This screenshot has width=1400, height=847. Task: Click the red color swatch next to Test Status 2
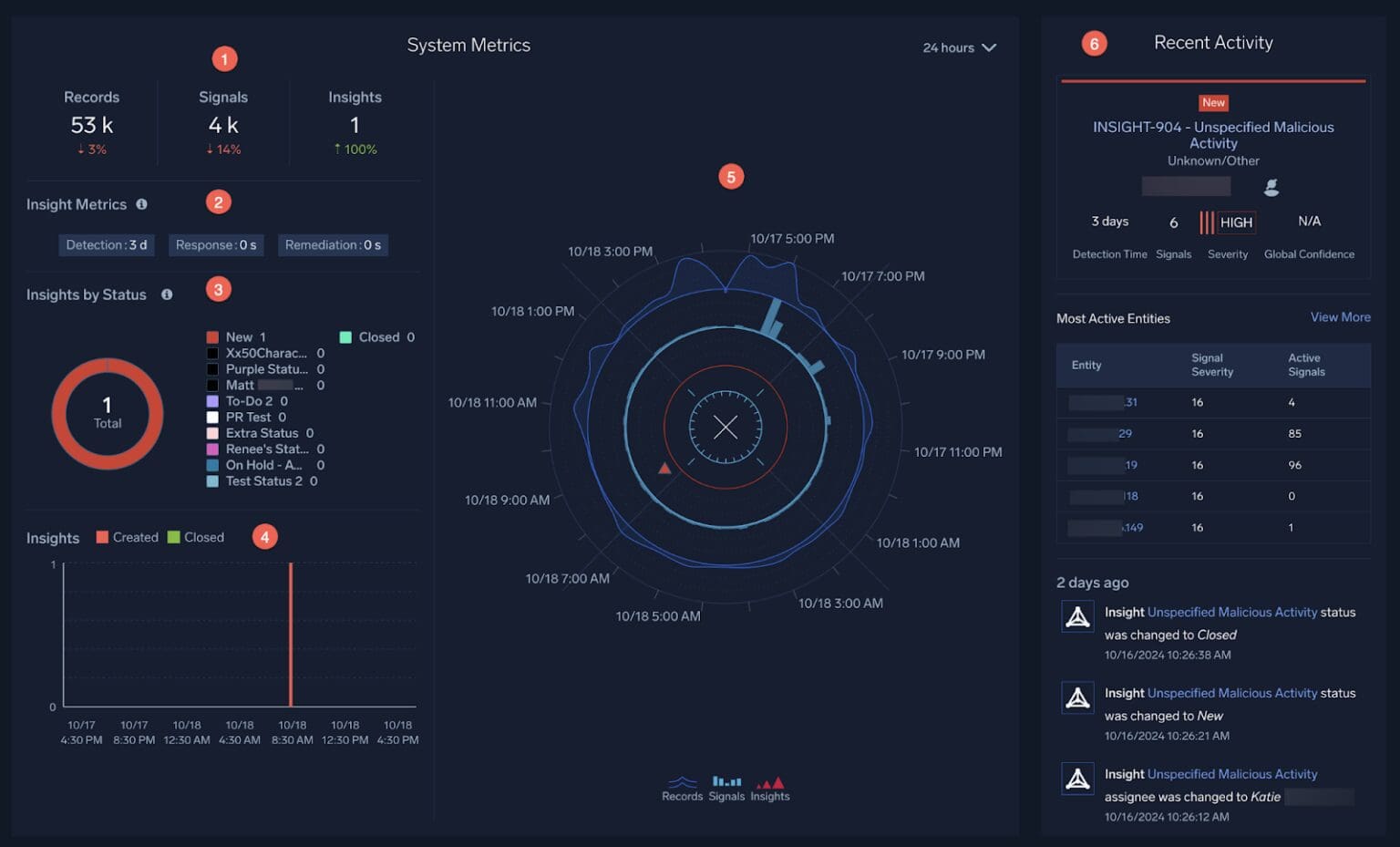212,480
